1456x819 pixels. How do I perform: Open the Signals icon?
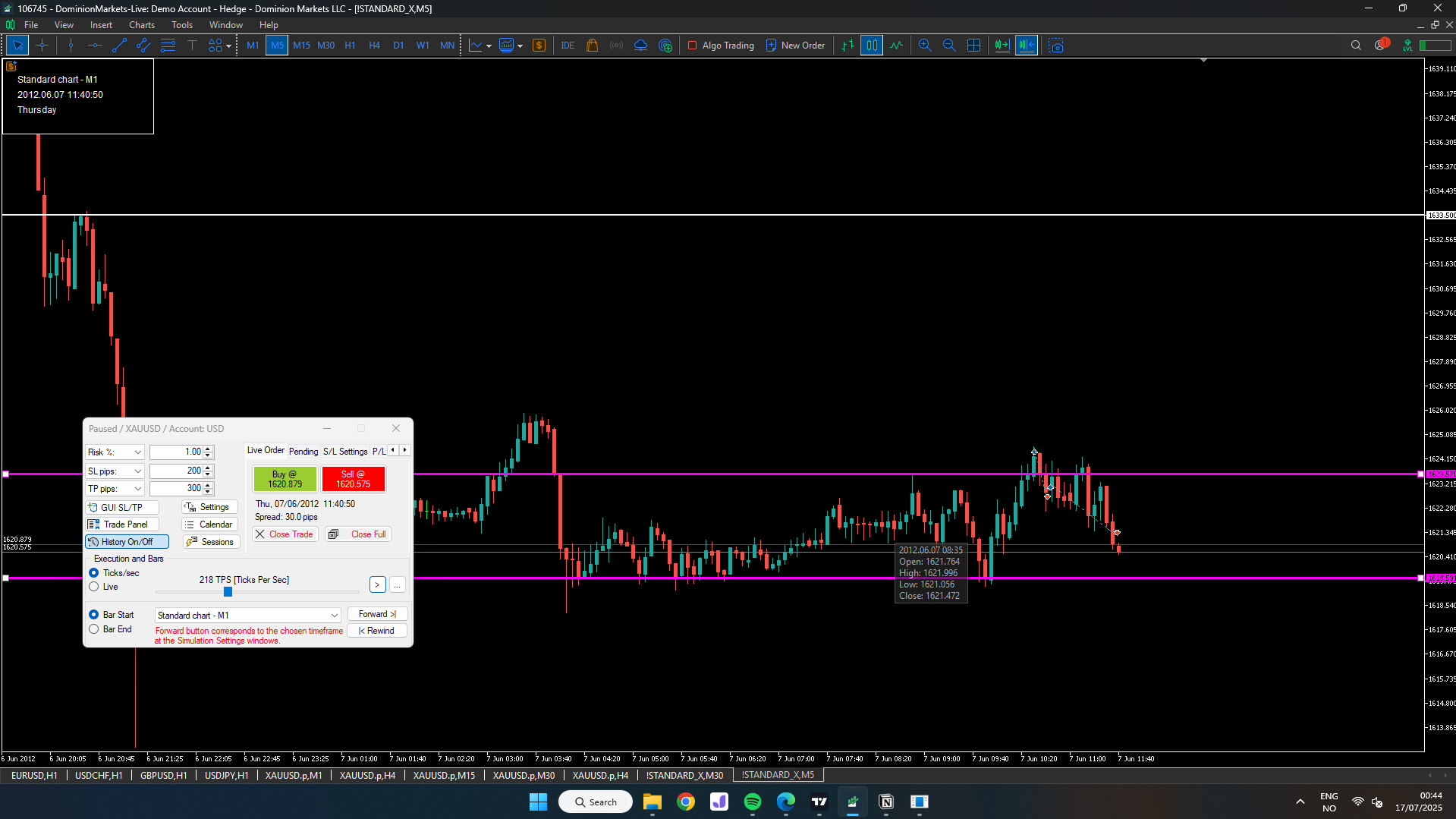pyautogui.click(x=617, y=46)
